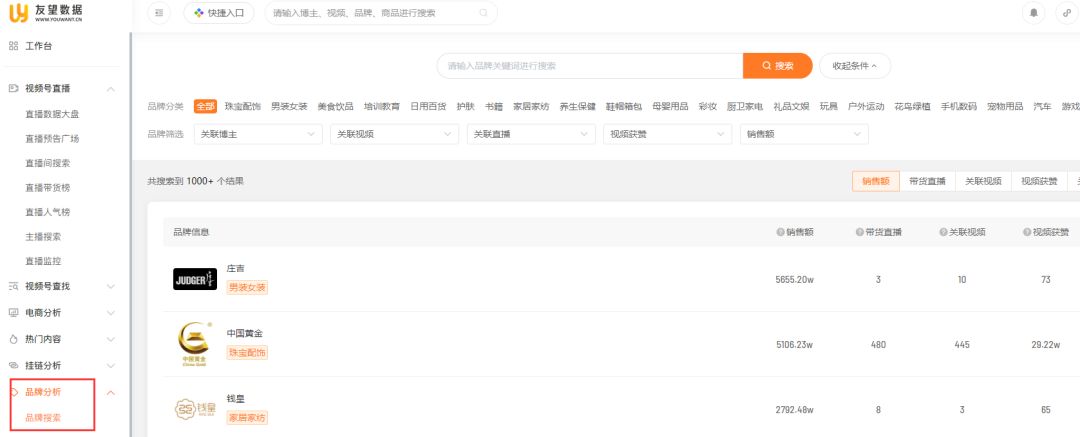Click help icon beside 关联视频 column header
This screenshot has height=437, width=1080.
[943, 232]
